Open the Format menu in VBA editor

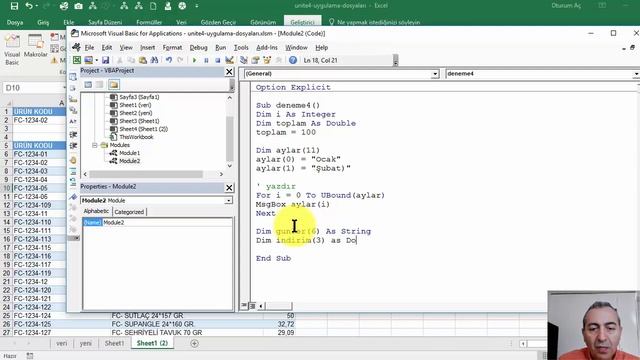[x=172, y=48]
